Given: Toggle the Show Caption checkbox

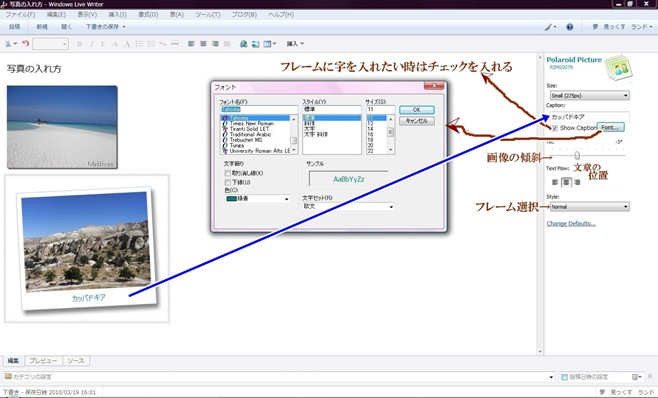Looking at the screenshot, I should [554, 128].
